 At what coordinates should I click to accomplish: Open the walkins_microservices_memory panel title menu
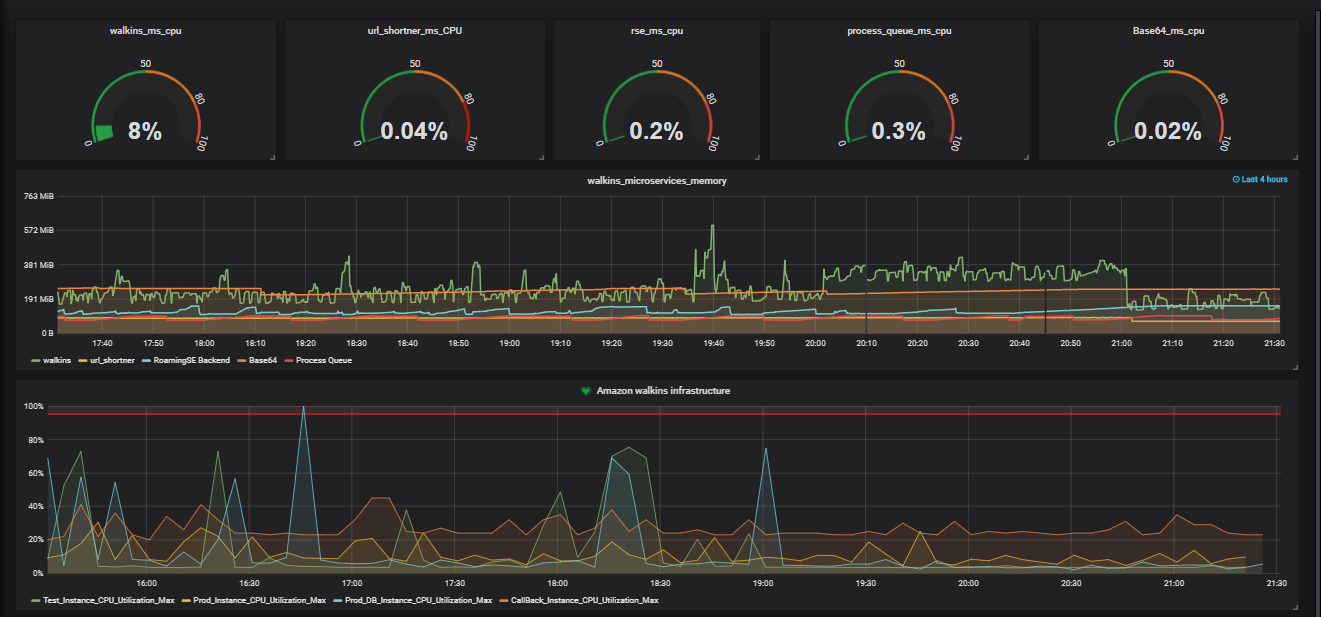coord(658,181)
